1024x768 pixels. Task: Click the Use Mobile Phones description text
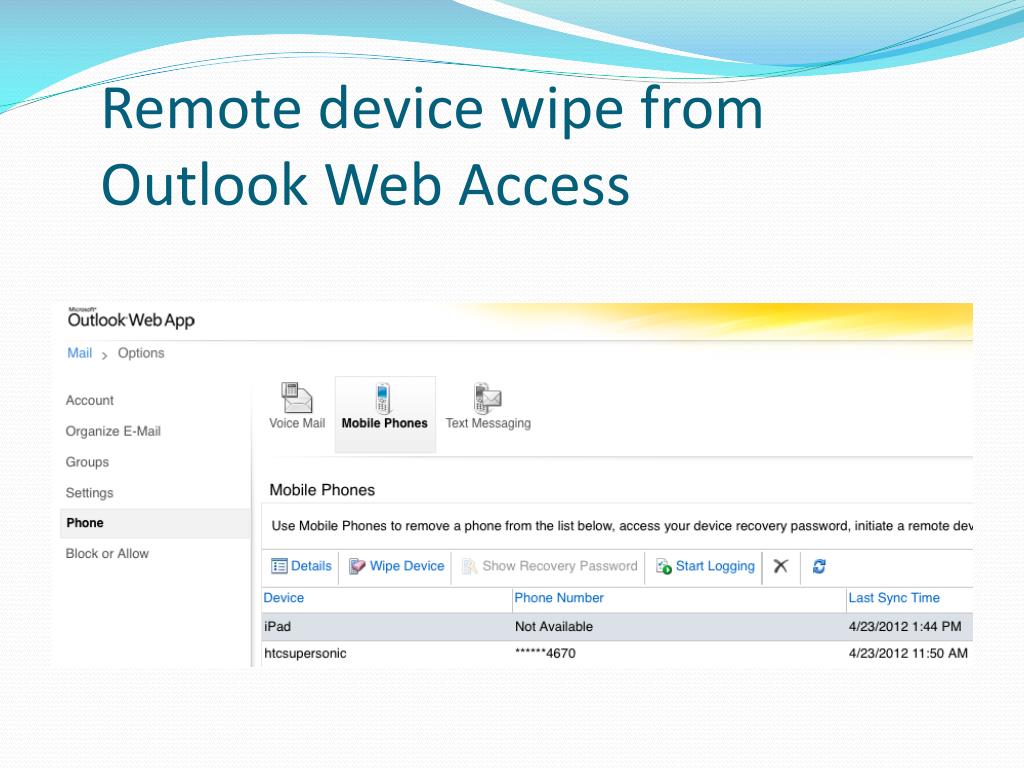[x=622, y=526]
